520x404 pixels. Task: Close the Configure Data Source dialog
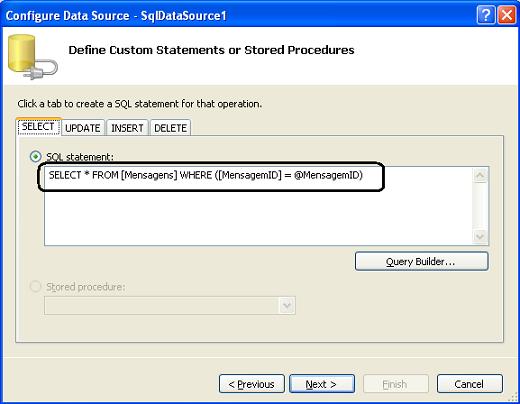coord(507,15)
